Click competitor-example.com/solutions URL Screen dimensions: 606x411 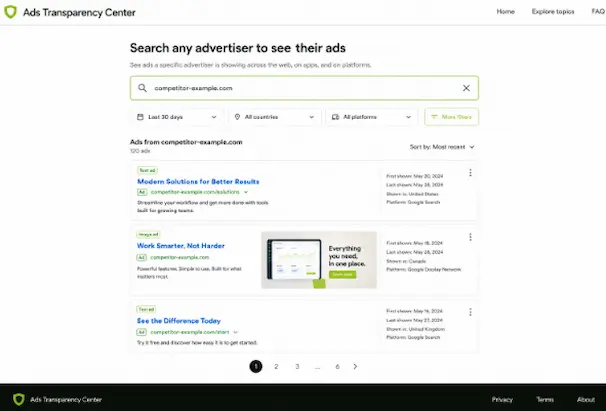click(x=195, y=192)
